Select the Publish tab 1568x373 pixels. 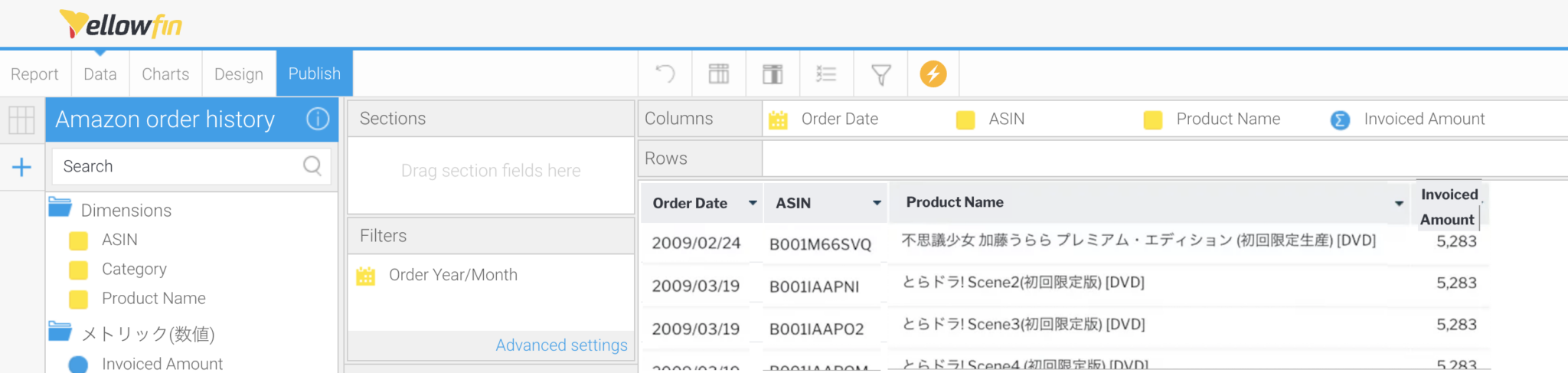tap(315, 74)
